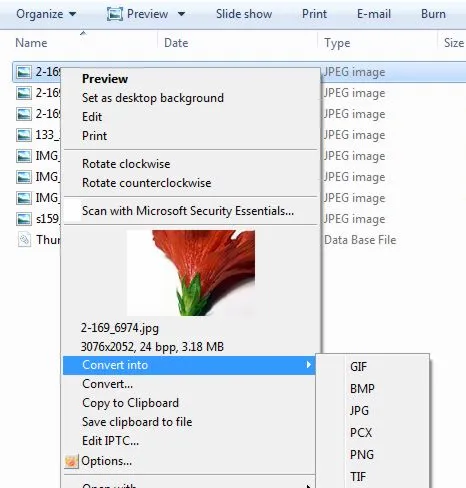Image resolution: width=466 pixels, height=488 pixels.
Task: Click the Data Base File type cell
Action: click(x=360, y=240)
